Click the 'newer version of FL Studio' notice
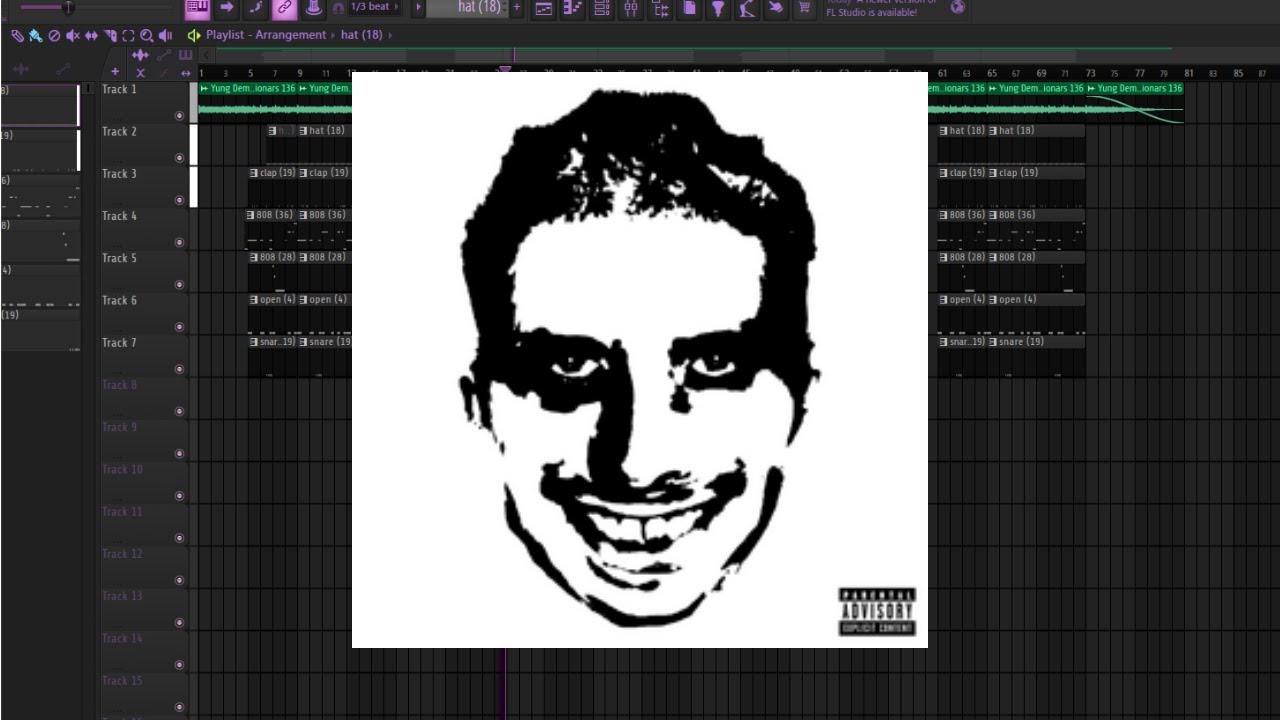This screenshot has width=1280, height=720. tap(880, 7)
